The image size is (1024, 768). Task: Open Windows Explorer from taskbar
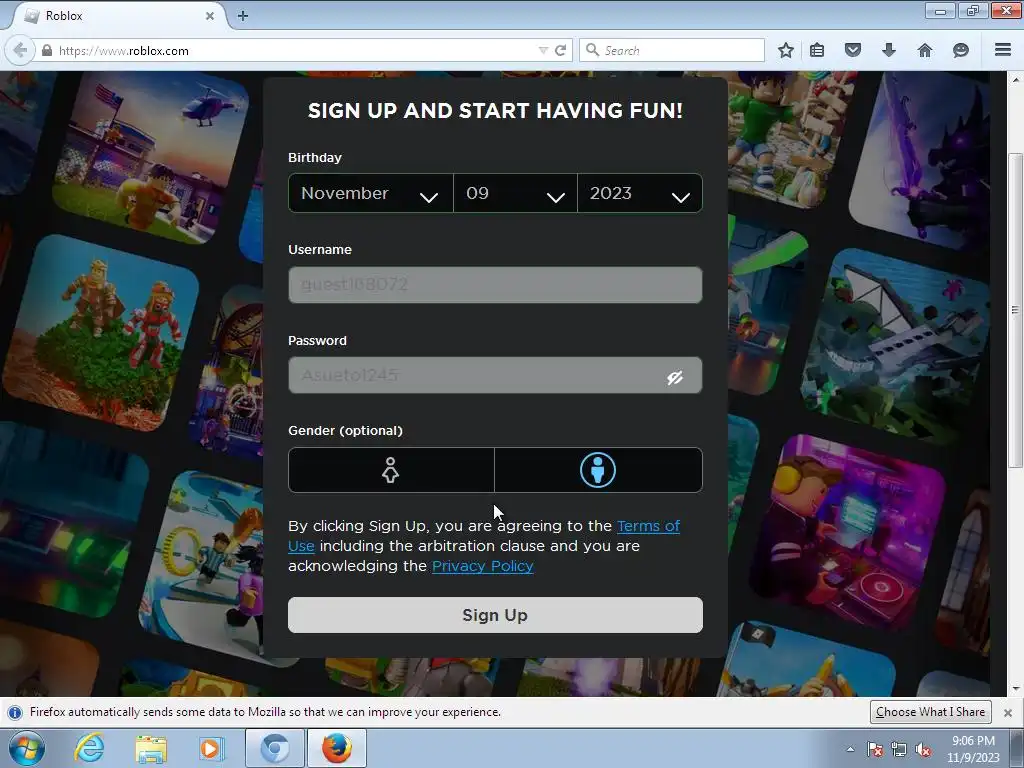[x=151, y=748]
